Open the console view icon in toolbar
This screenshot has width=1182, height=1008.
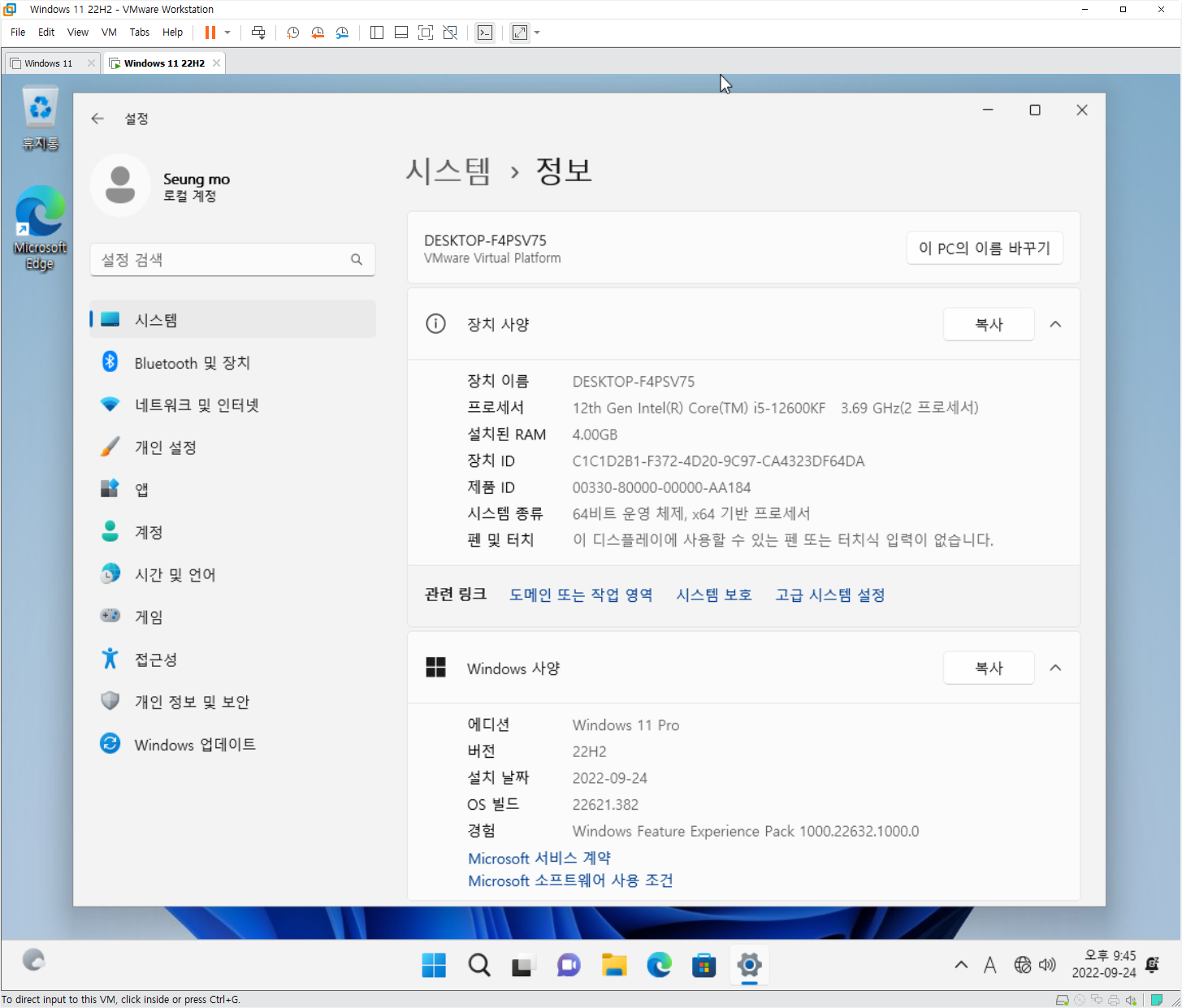[485, 32]
